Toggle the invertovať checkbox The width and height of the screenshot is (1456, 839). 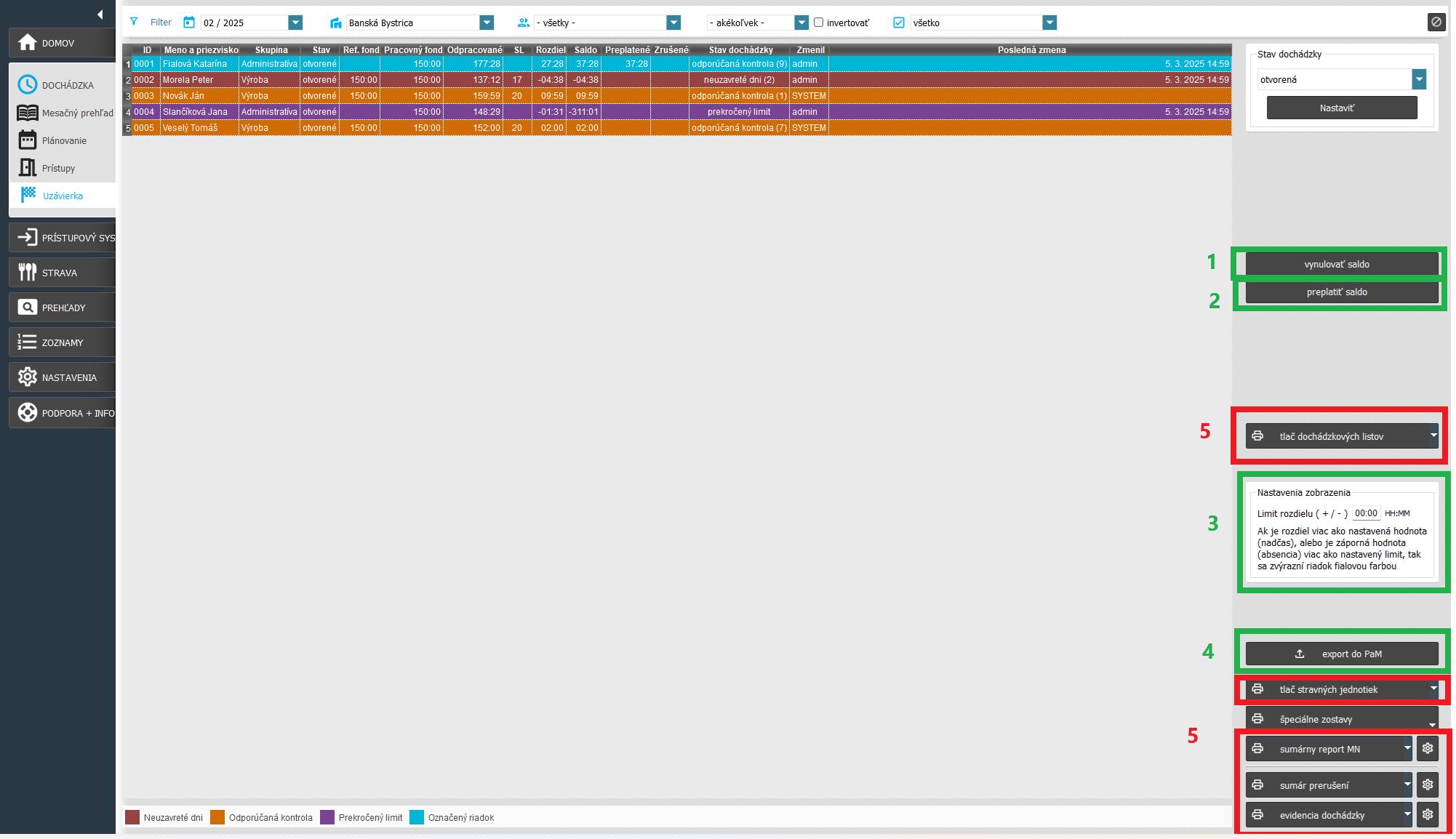click(818, 23)
